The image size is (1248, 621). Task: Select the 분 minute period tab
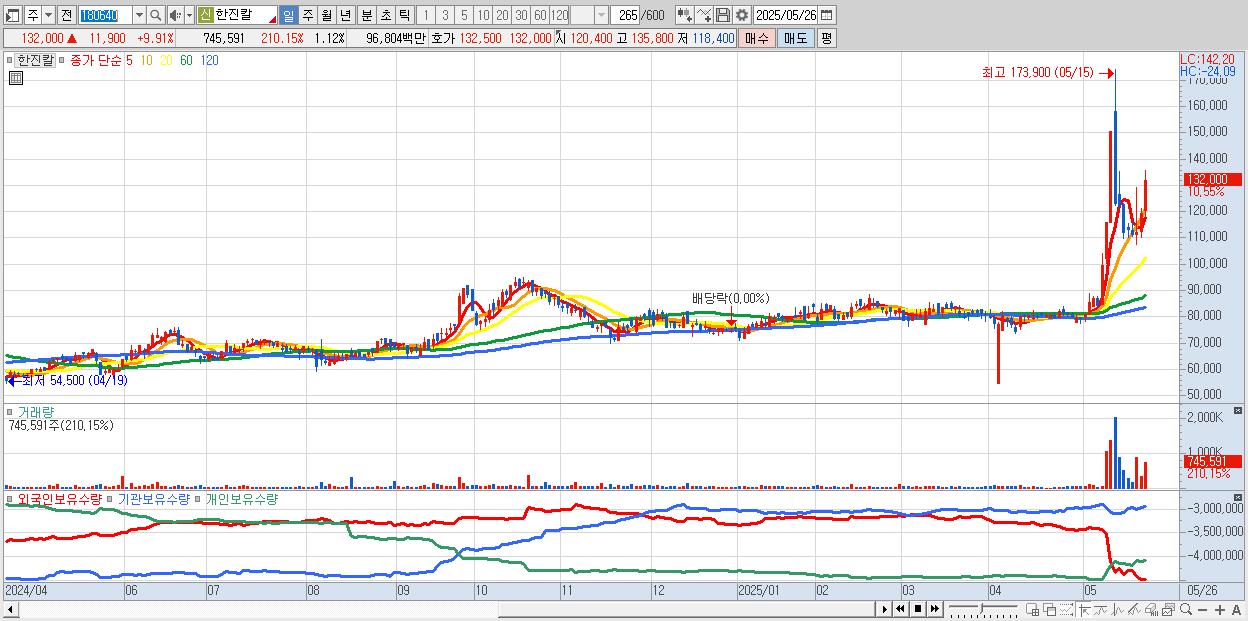pos(366,15)
